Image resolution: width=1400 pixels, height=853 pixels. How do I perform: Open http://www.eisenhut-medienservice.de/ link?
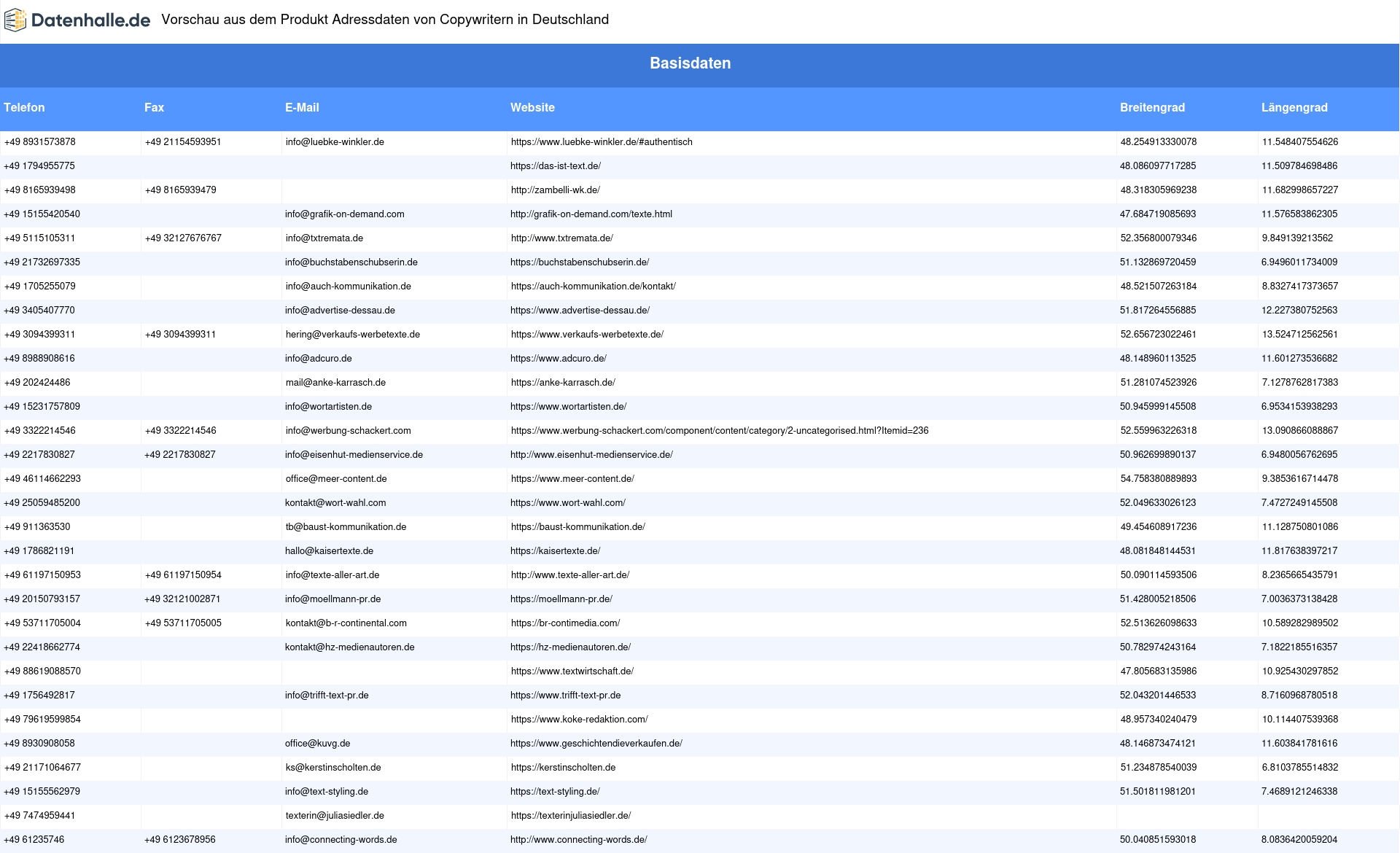591,455
